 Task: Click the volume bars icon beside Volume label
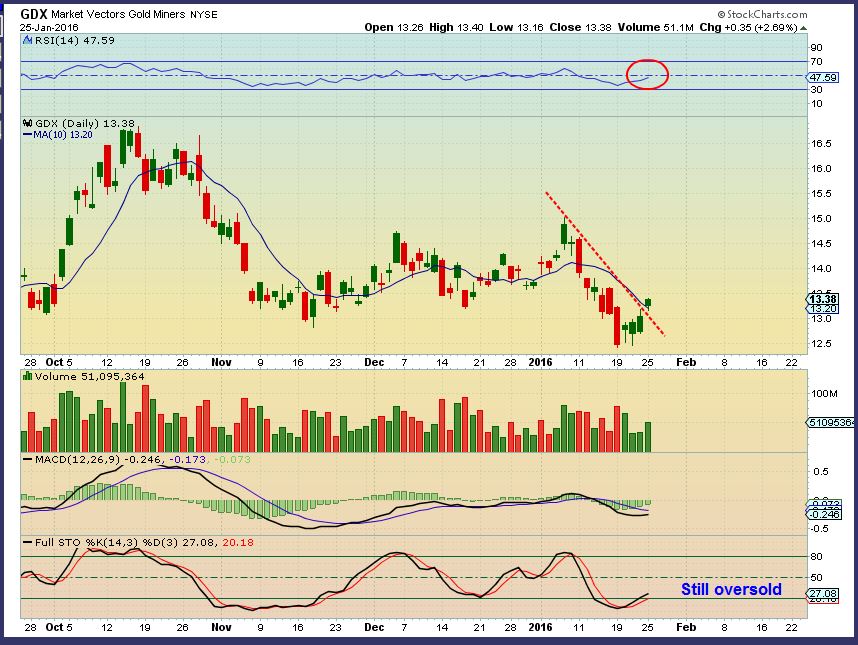pyautogui.click(x=27, y=376)
